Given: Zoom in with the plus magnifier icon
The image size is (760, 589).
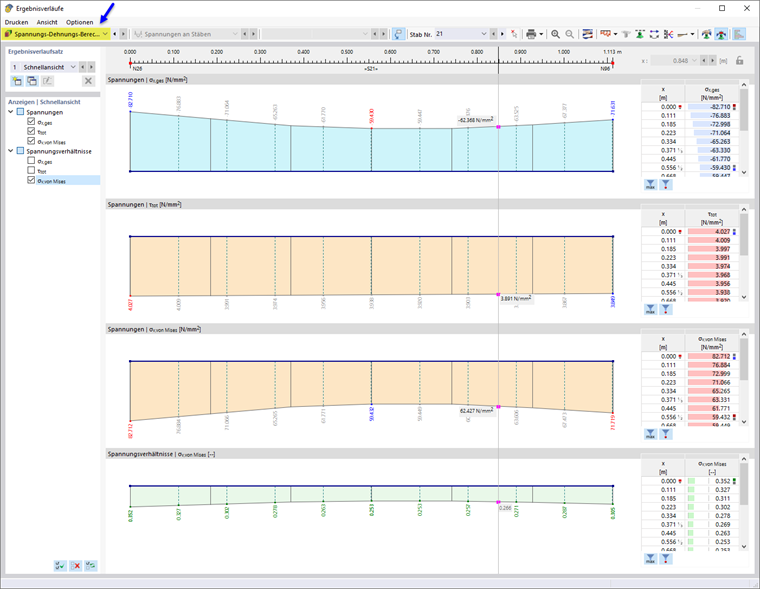Looking at the screenshot, I should (555, 34).
